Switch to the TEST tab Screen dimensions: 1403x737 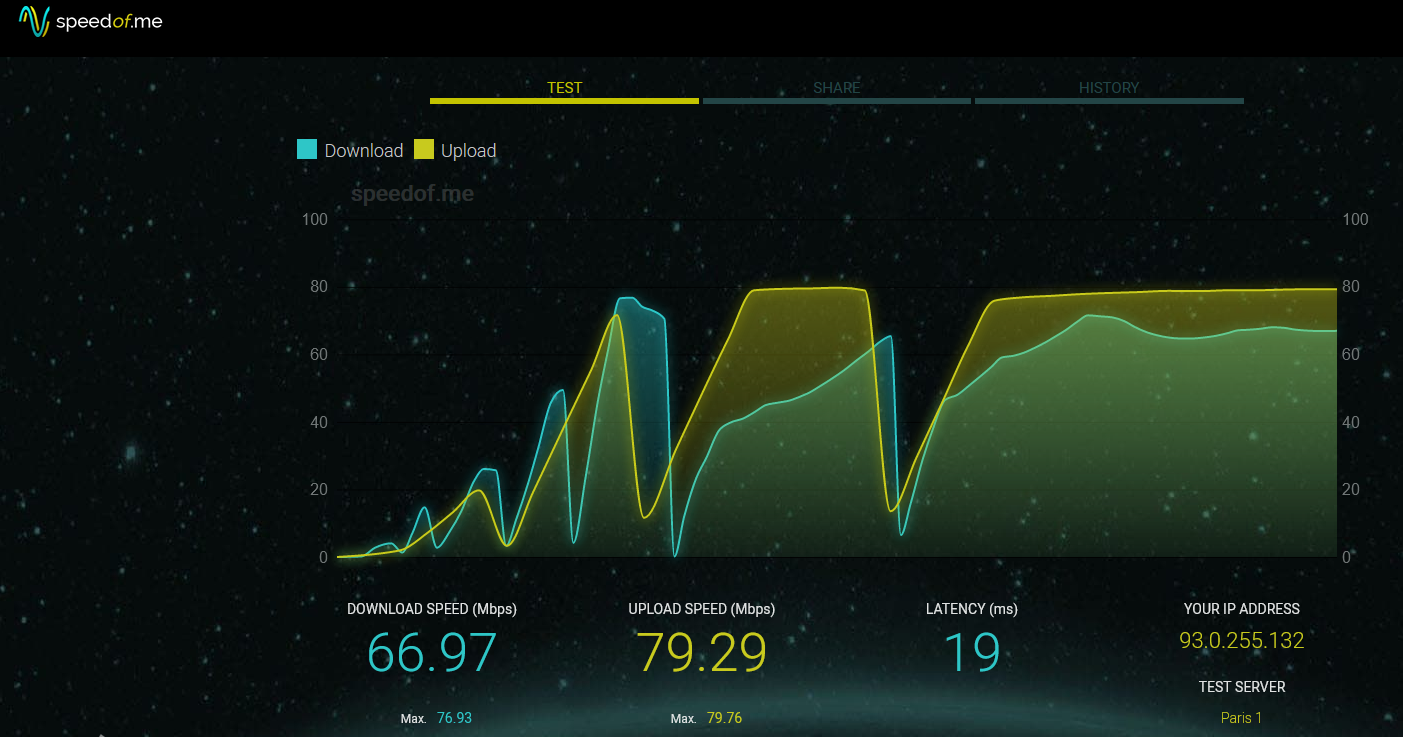[564, 88]
